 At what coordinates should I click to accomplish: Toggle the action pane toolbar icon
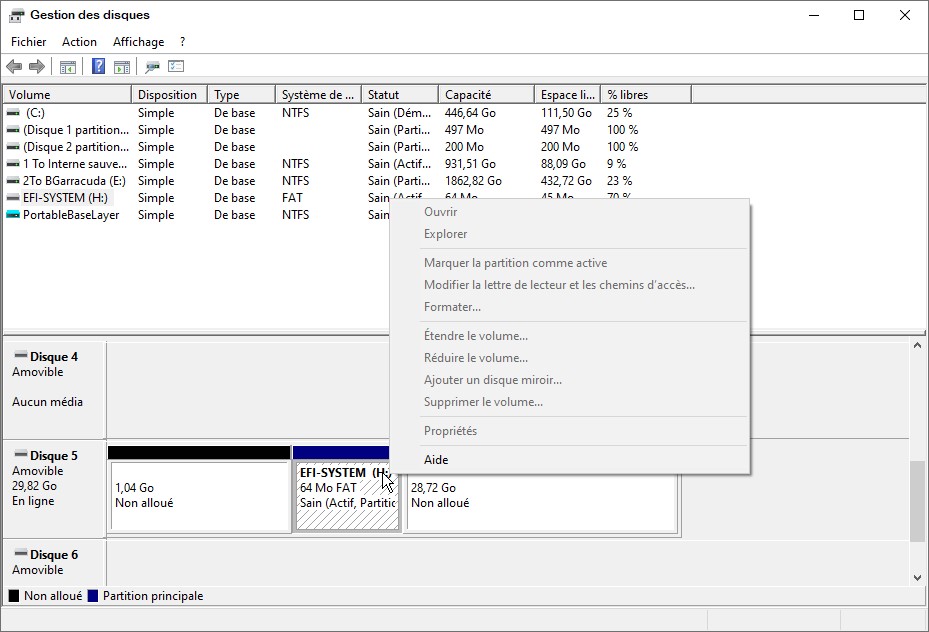tap(122, 67)
